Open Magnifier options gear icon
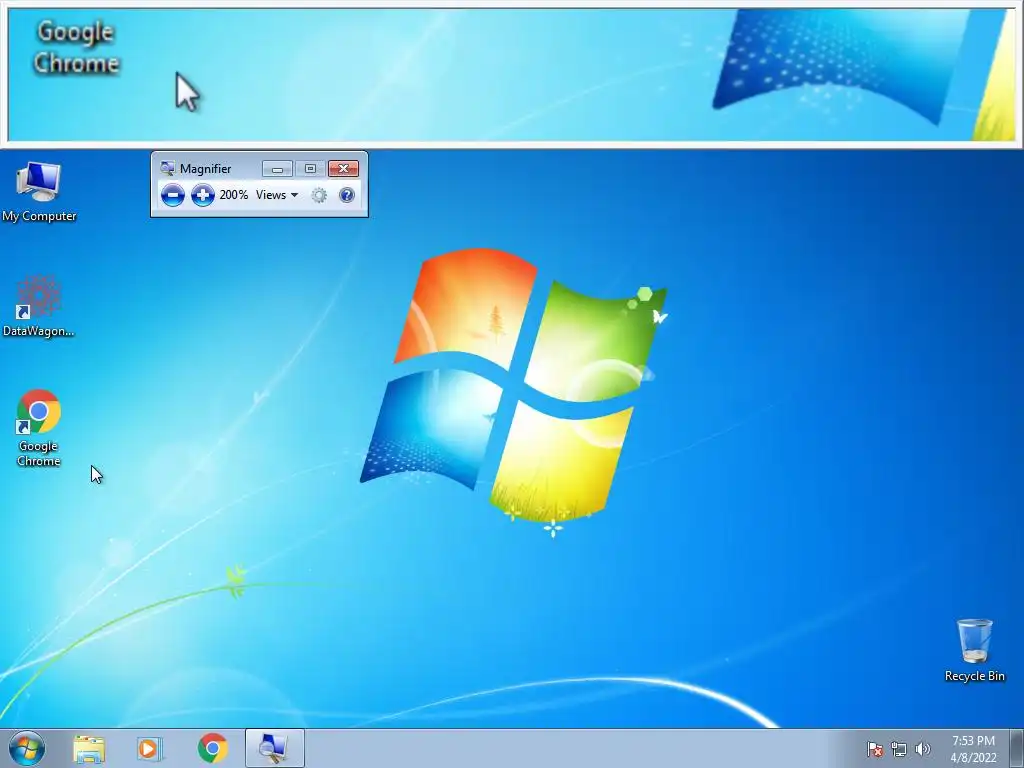Viewport: 1024px width, 768px height. (319, 195)
